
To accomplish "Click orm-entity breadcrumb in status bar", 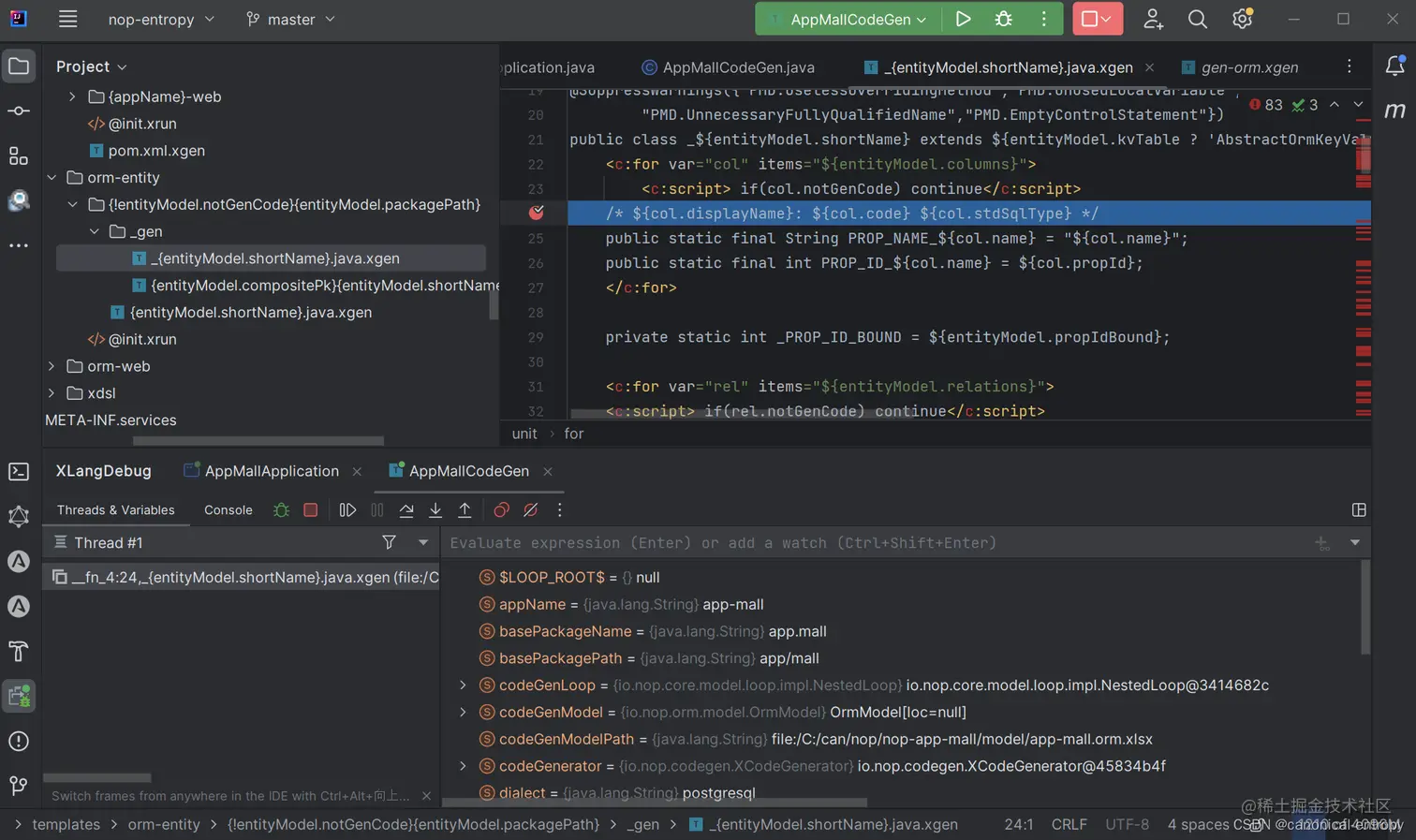I will point(164,824).
